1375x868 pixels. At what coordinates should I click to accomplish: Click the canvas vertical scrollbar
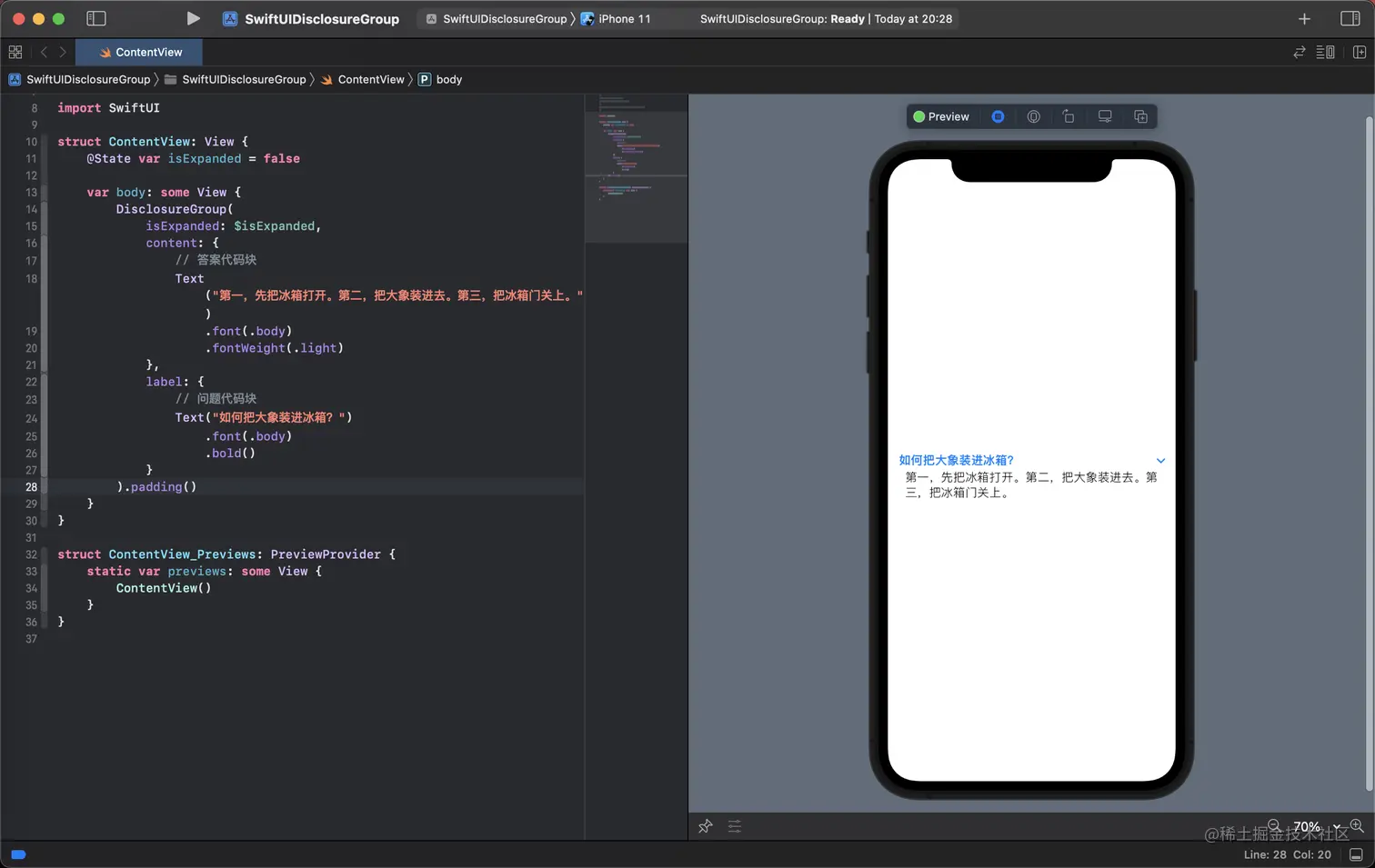[1370, 454]
